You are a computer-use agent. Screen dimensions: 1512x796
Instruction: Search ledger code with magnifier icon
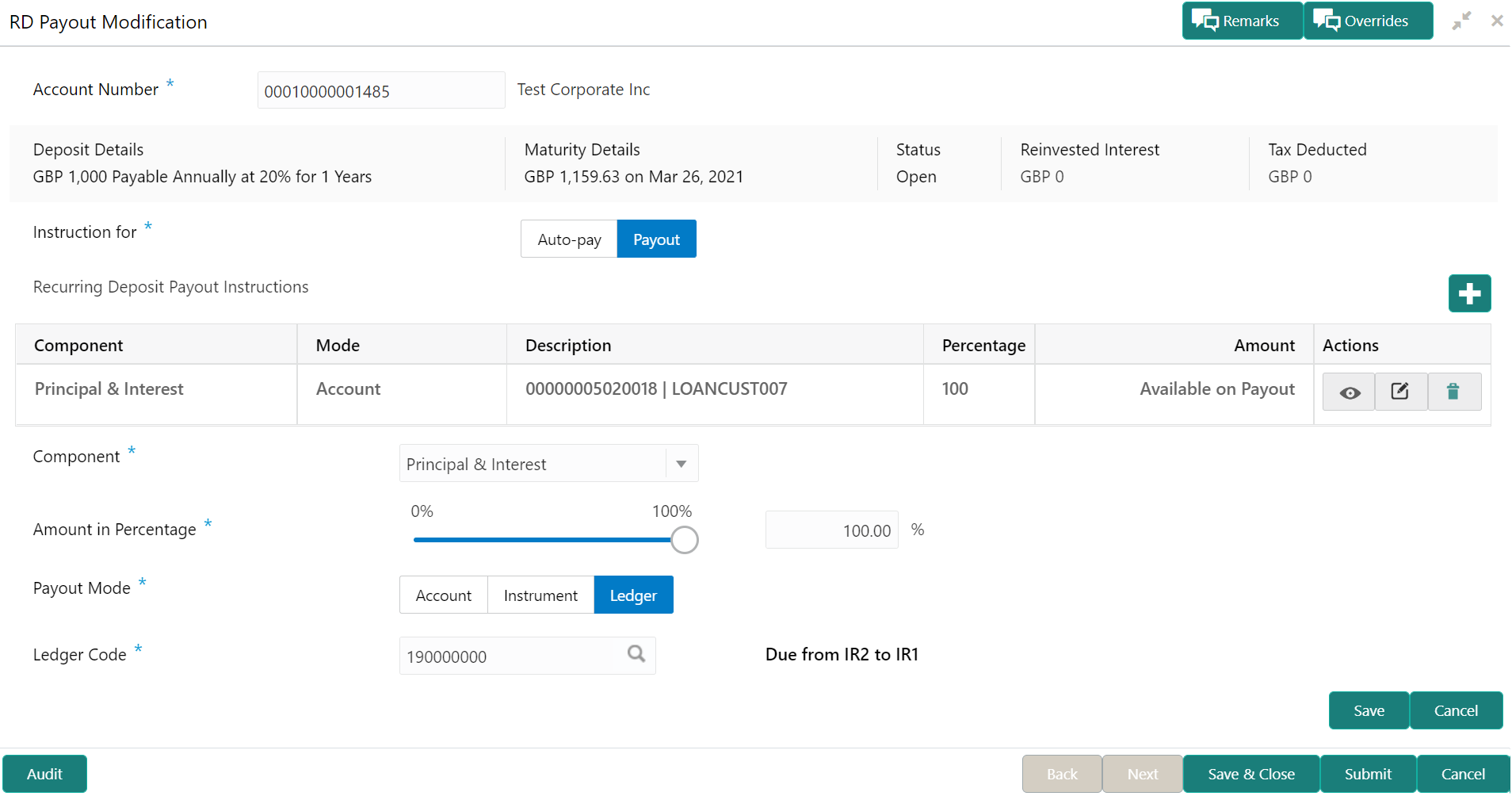tap(636, 654)
